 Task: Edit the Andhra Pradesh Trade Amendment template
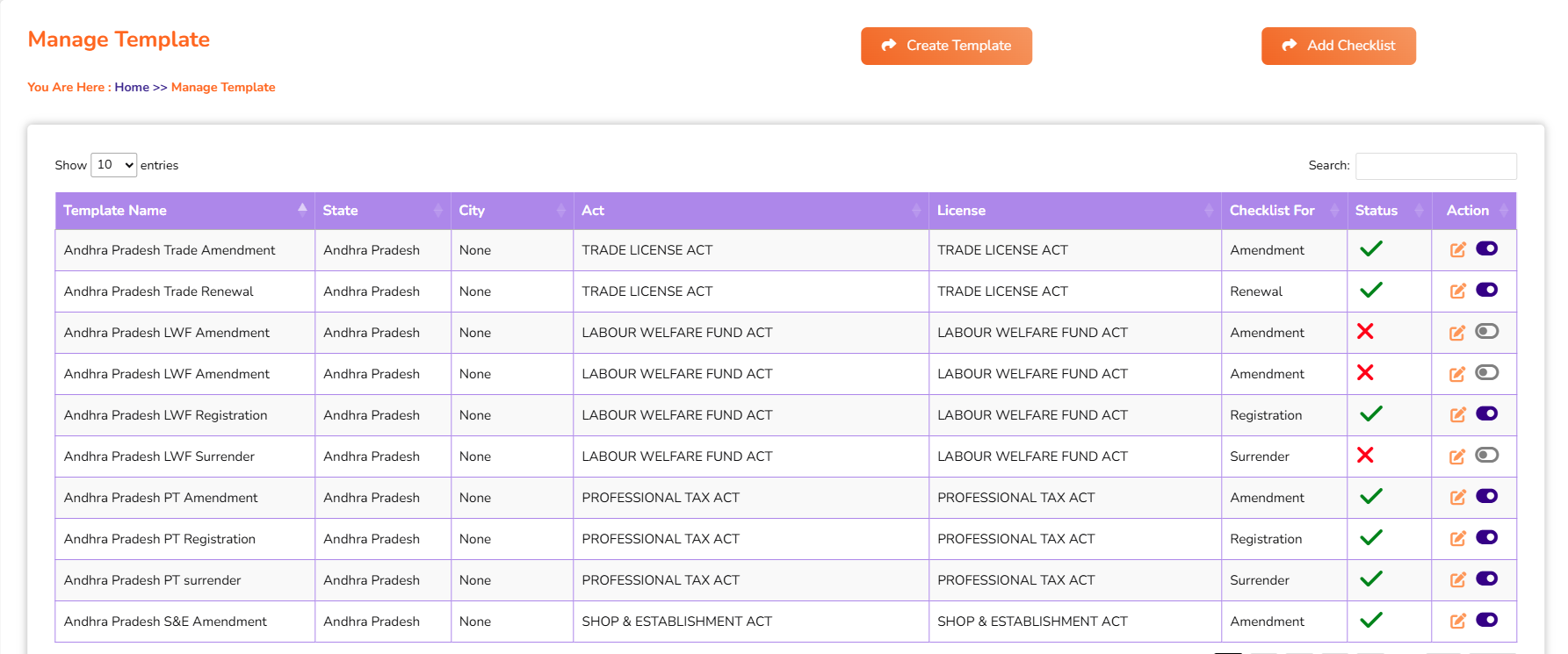1457,250
